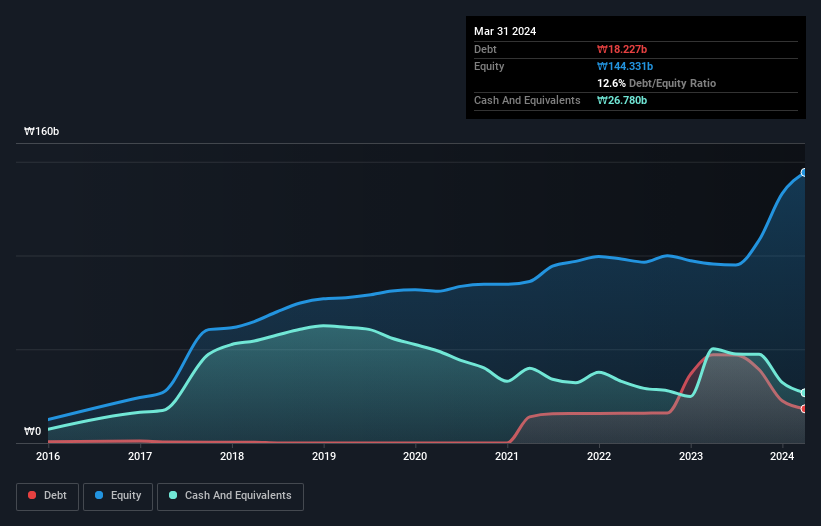Toggle Cash And Equivalents legend button
Image resolution: width=821 pixels, height=526 pixels.
(x=230, y=496)
